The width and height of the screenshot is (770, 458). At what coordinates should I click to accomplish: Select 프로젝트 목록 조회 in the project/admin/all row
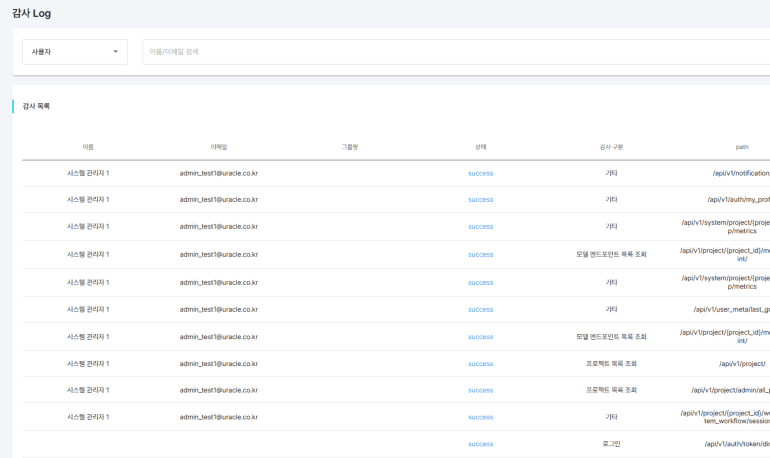(611, 390)
